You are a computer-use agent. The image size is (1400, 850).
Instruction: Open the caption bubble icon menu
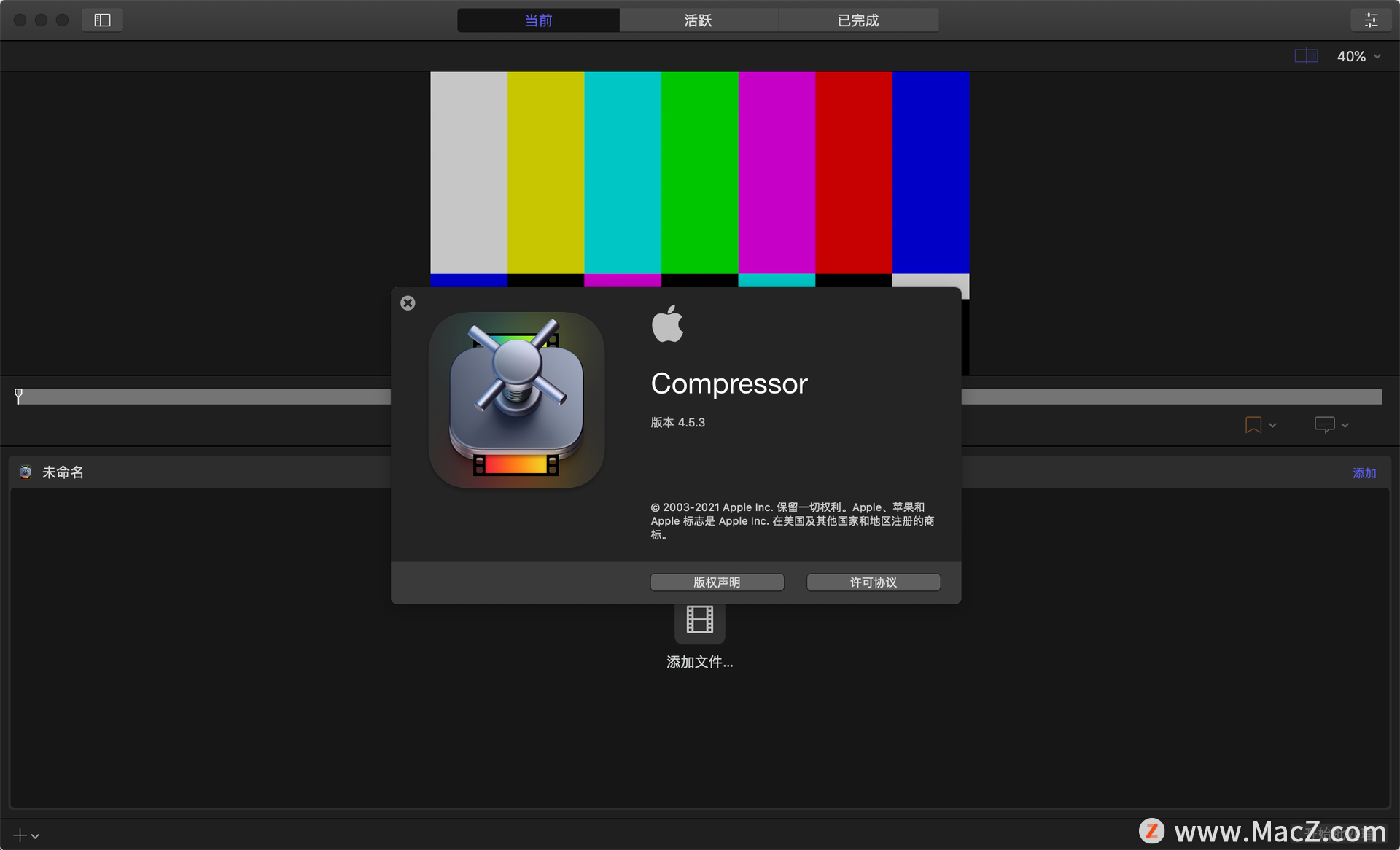click(x=1324, y=424)
